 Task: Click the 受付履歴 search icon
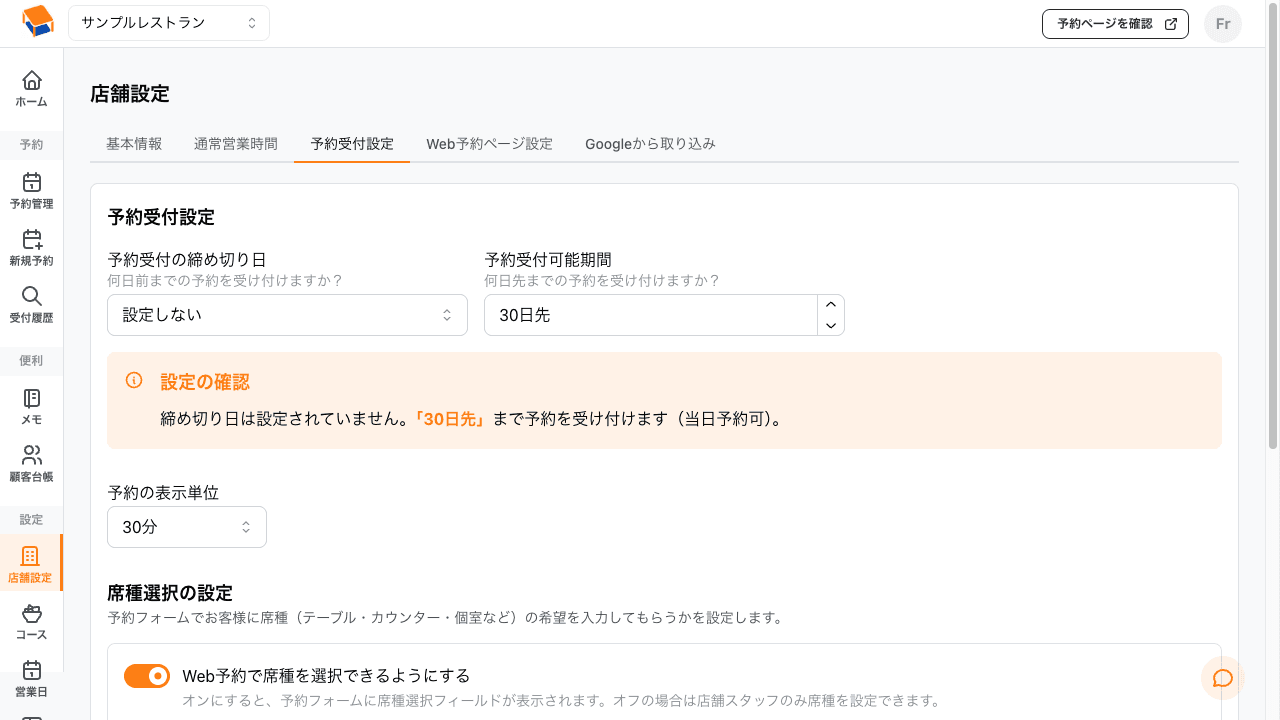[31, 303]
